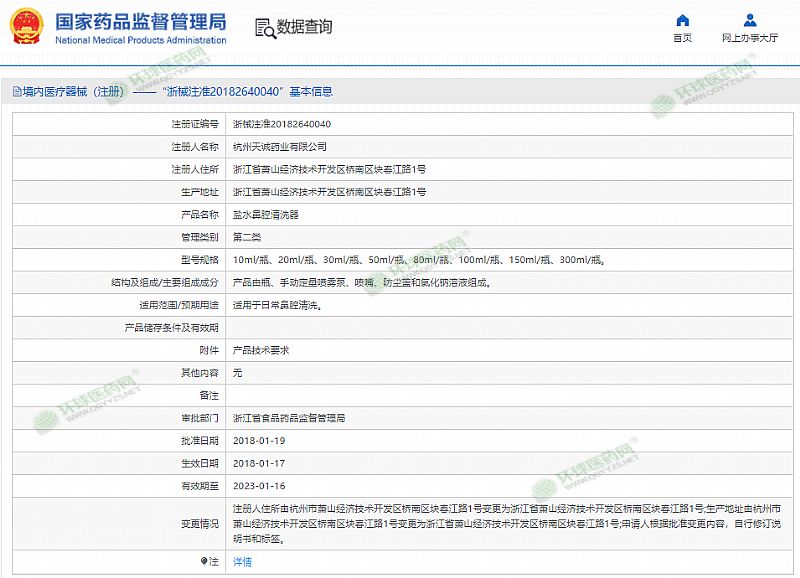Screen dimensions: 800x578
Task: Click the 网上办事大厅 person icon
Action: tap(750, 20)
